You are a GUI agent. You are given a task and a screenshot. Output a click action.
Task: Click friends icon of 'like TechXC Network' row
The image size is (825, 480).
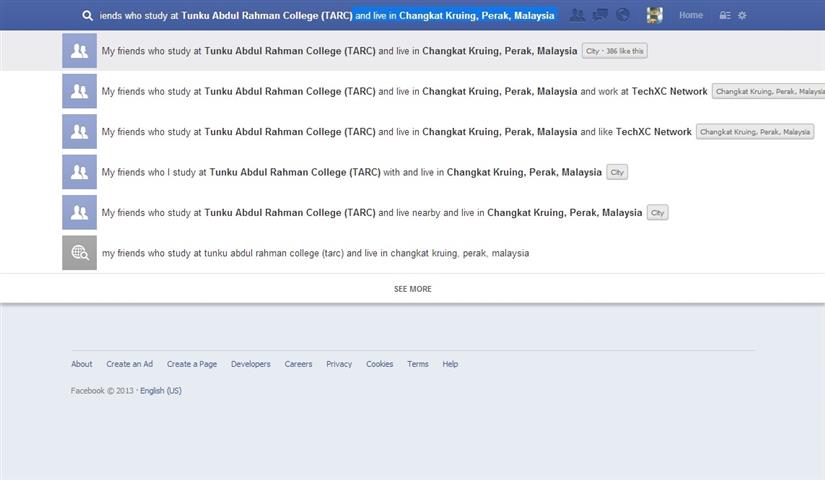coord(79,132)
